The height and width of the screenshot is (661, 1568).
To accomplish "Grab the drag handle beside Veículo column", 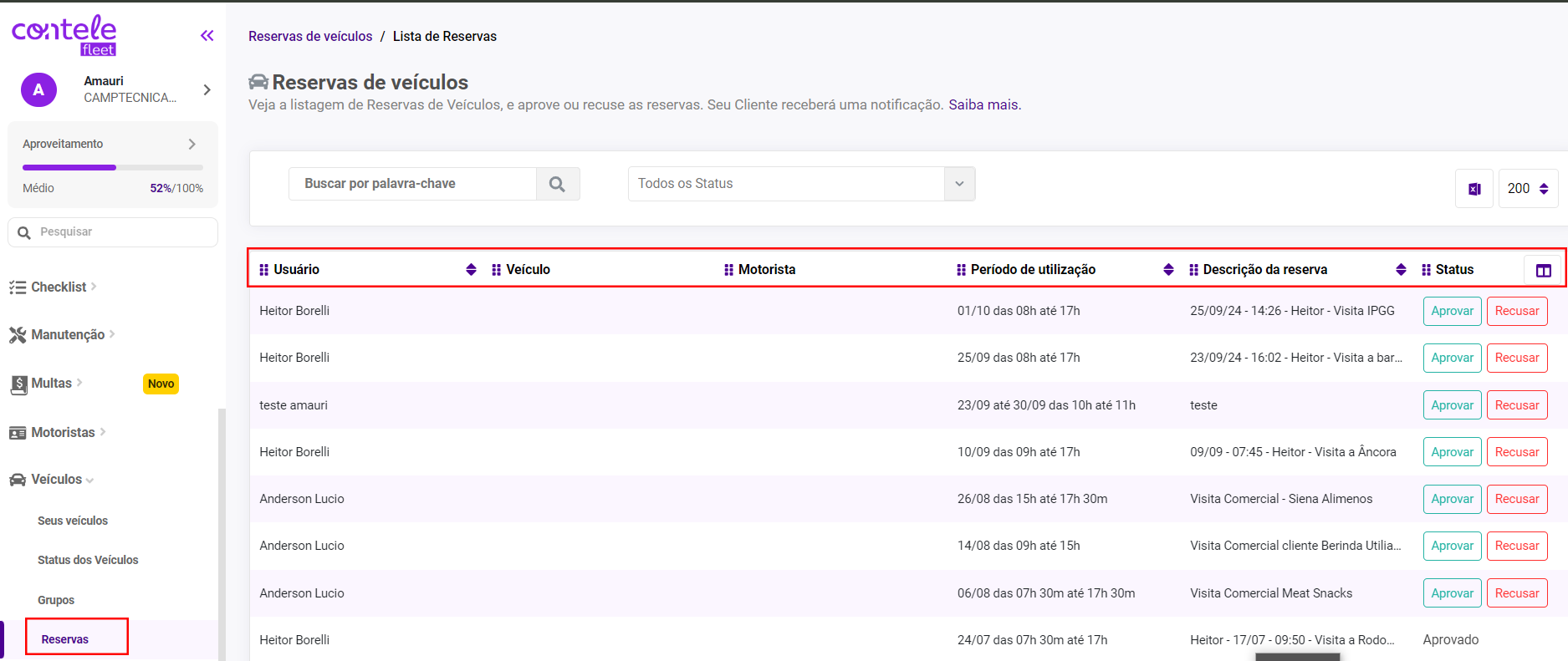I will tap(496, 269).
